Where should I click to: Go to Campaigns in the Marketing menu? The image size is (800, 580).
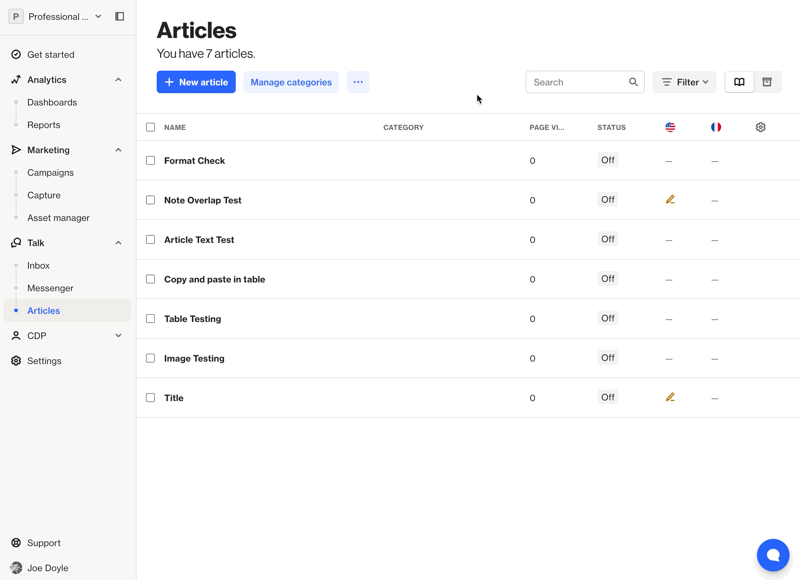pyautogui.click(x=50, y=173)
